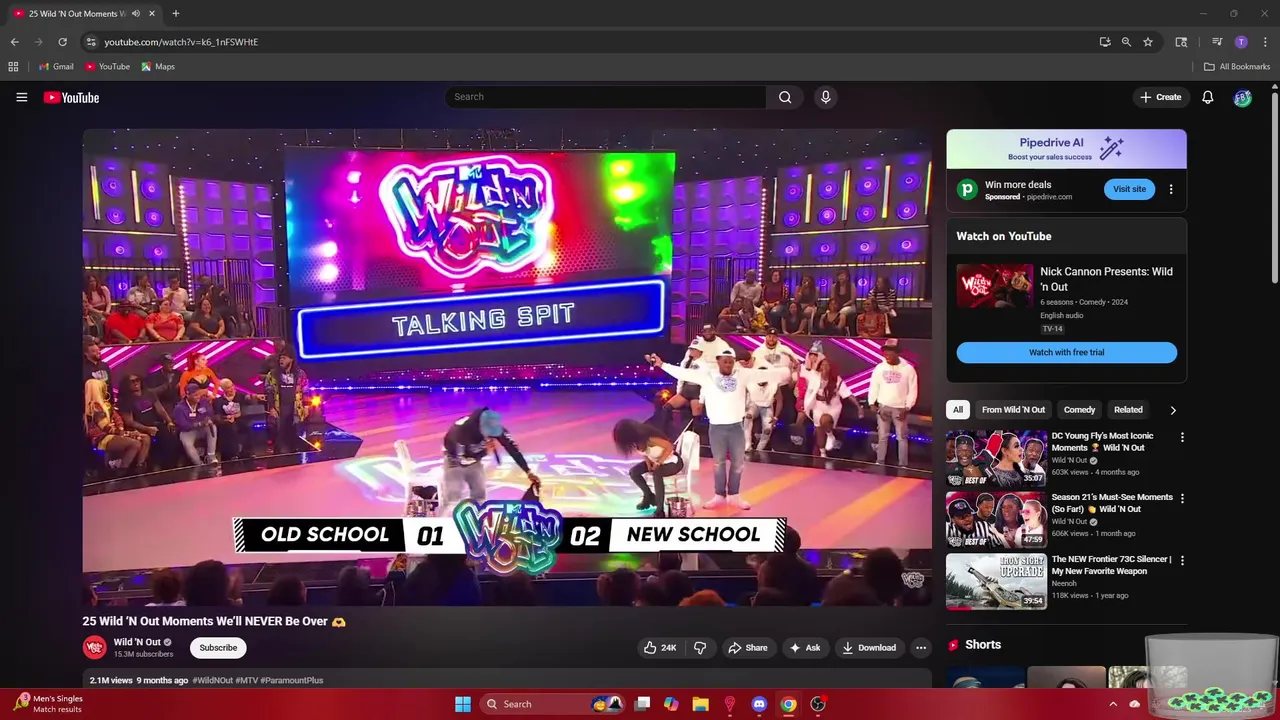Open options for Season 21 video
This screenshot has height=720, width=1280.
click(x=1182, y=498)
